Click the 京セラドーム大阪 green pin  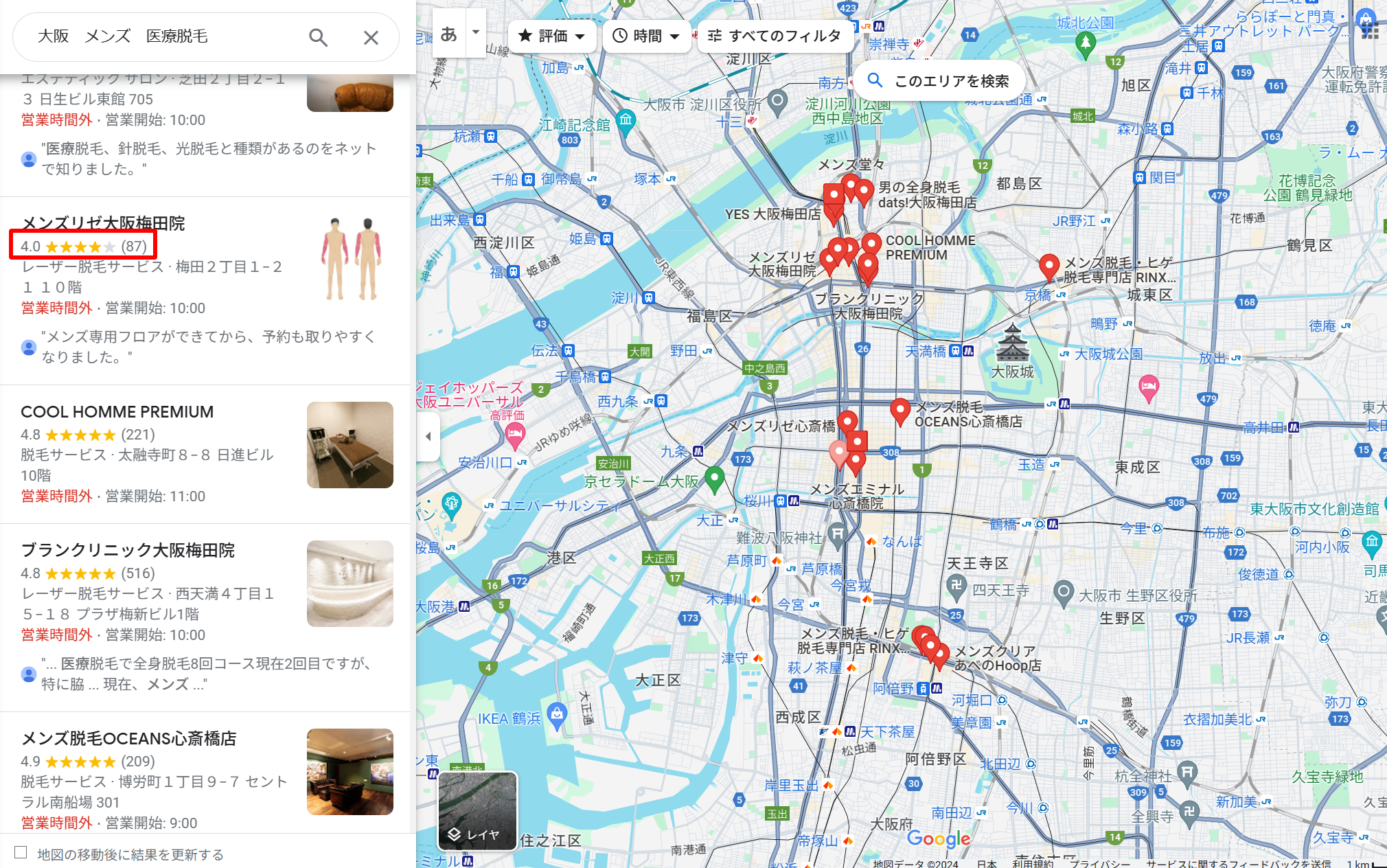coord(714,480)
